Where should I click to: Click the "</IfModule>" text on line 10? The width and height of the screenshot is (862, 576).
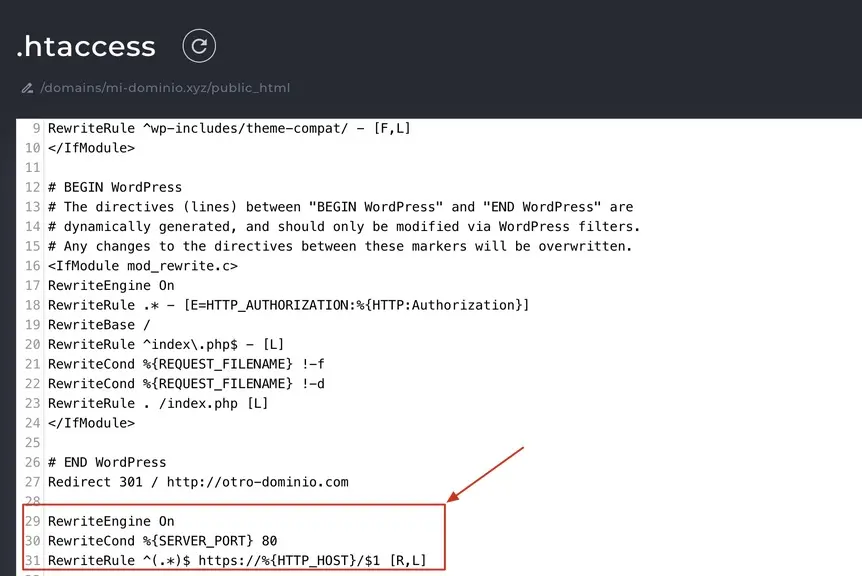click(91, 148)
